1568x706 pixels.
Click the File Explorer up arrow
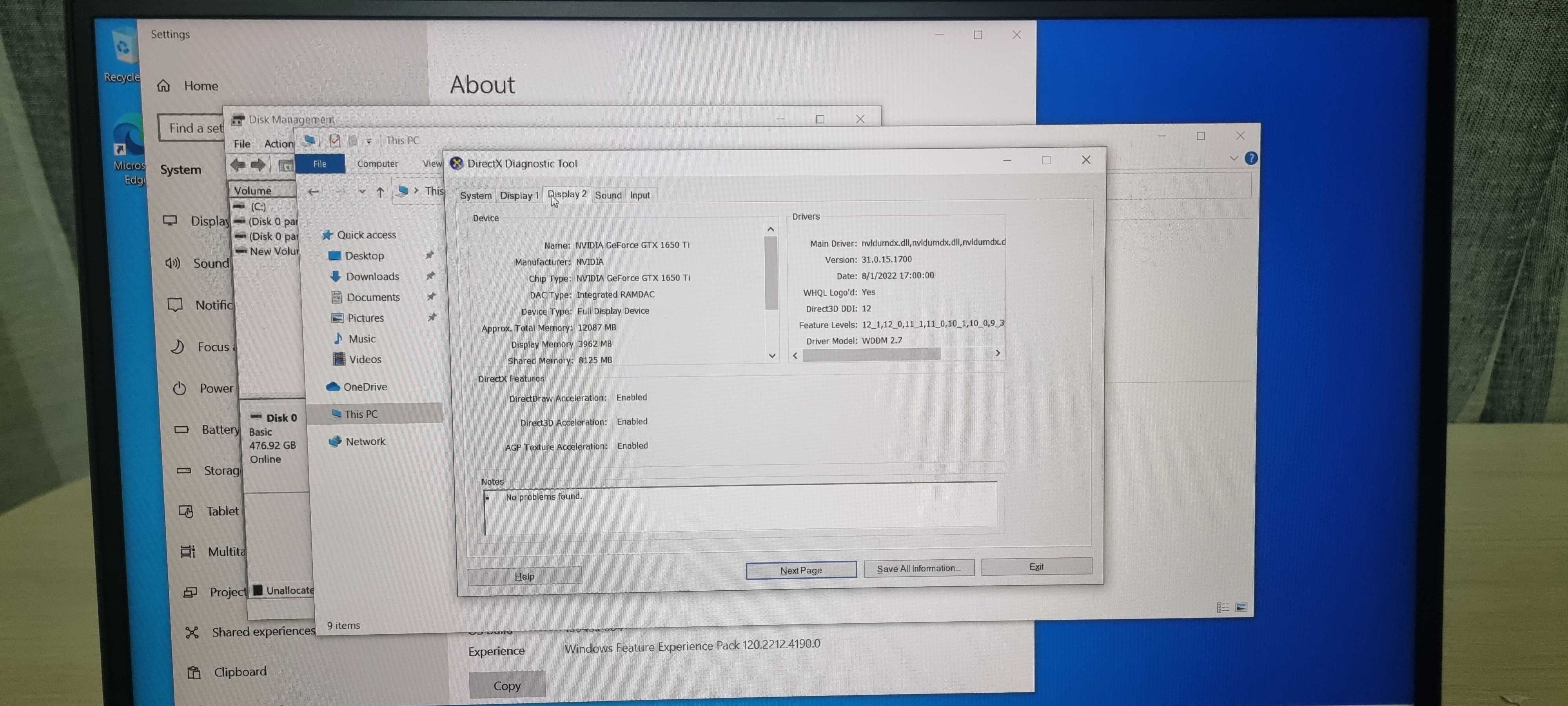380,192
